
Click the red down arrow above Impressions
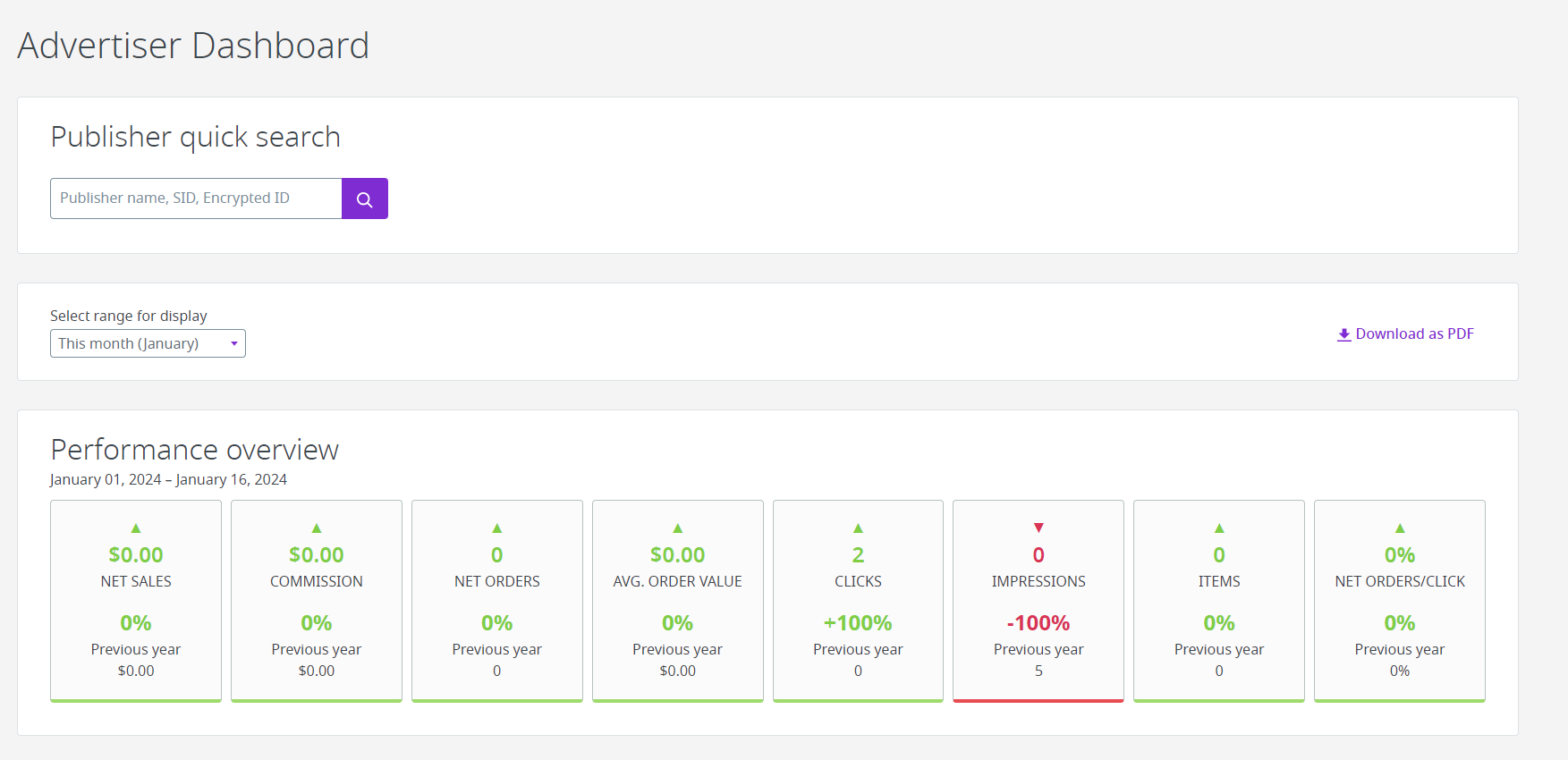1038,528
